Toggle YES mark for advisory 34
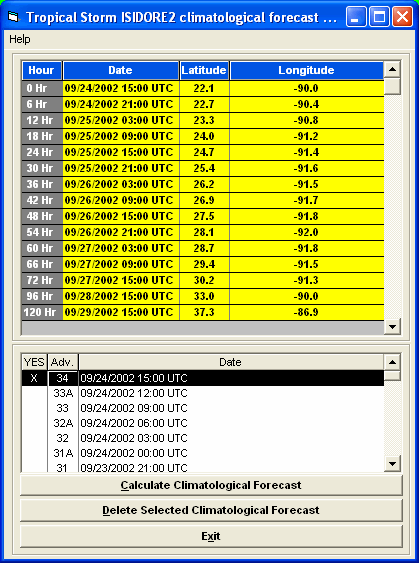This screenshot has height=563, width=419. (34, 378)
